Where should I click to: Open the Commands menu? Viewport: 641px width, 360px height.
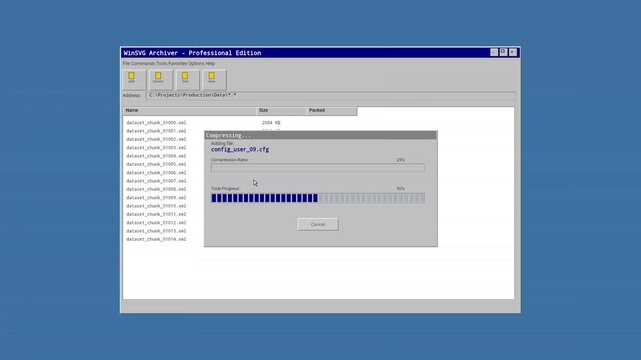(143, 63)
